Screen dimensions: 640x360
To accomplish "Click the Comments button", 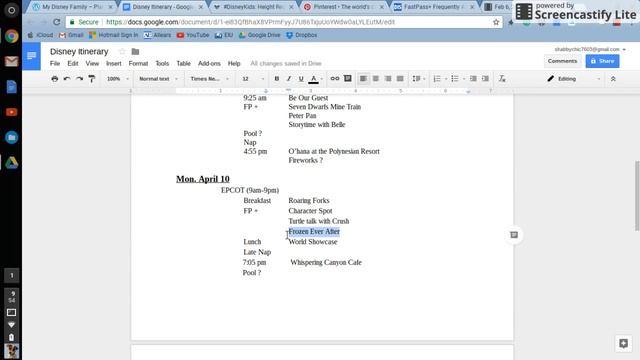I will click(x=562, y=61).
